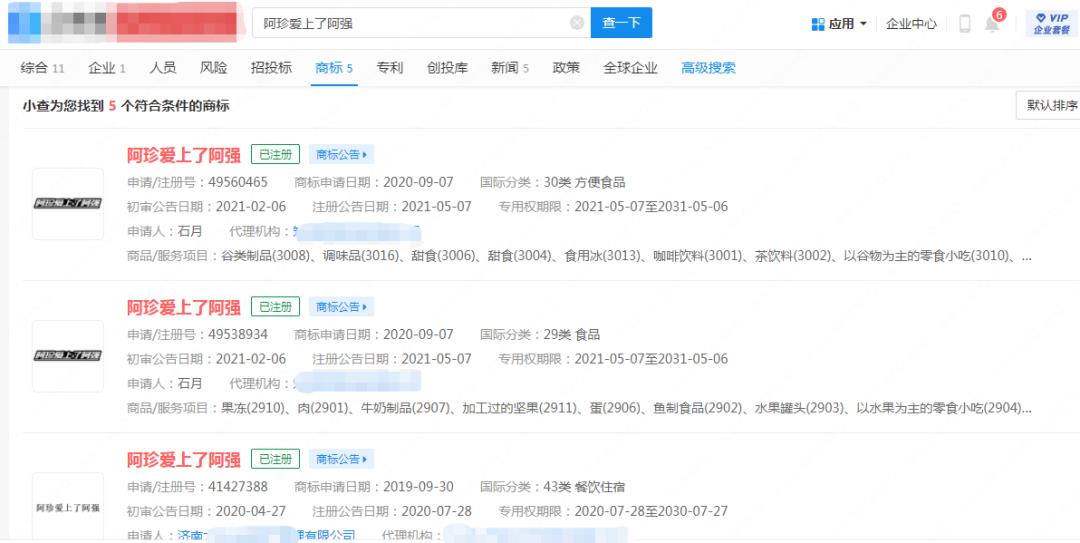Switch to the 综合 tab
Screen dimensions: 1080x543
click(42, 68)
